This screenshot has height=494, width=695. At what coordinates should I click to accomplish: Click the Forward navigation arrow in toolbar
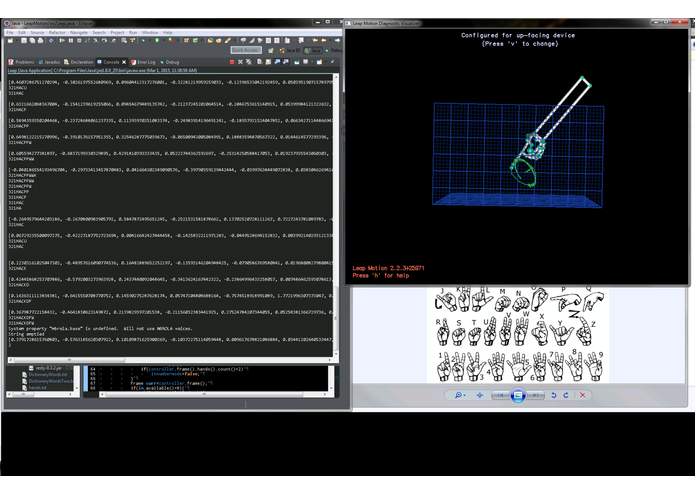(x=337, y=40)
